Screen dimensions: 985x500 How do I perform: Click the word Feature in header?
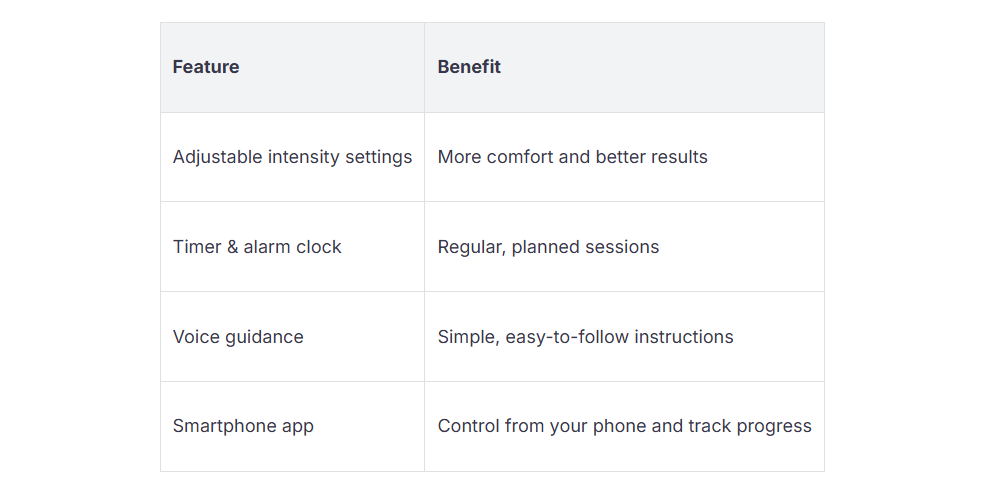pos(206,67)
